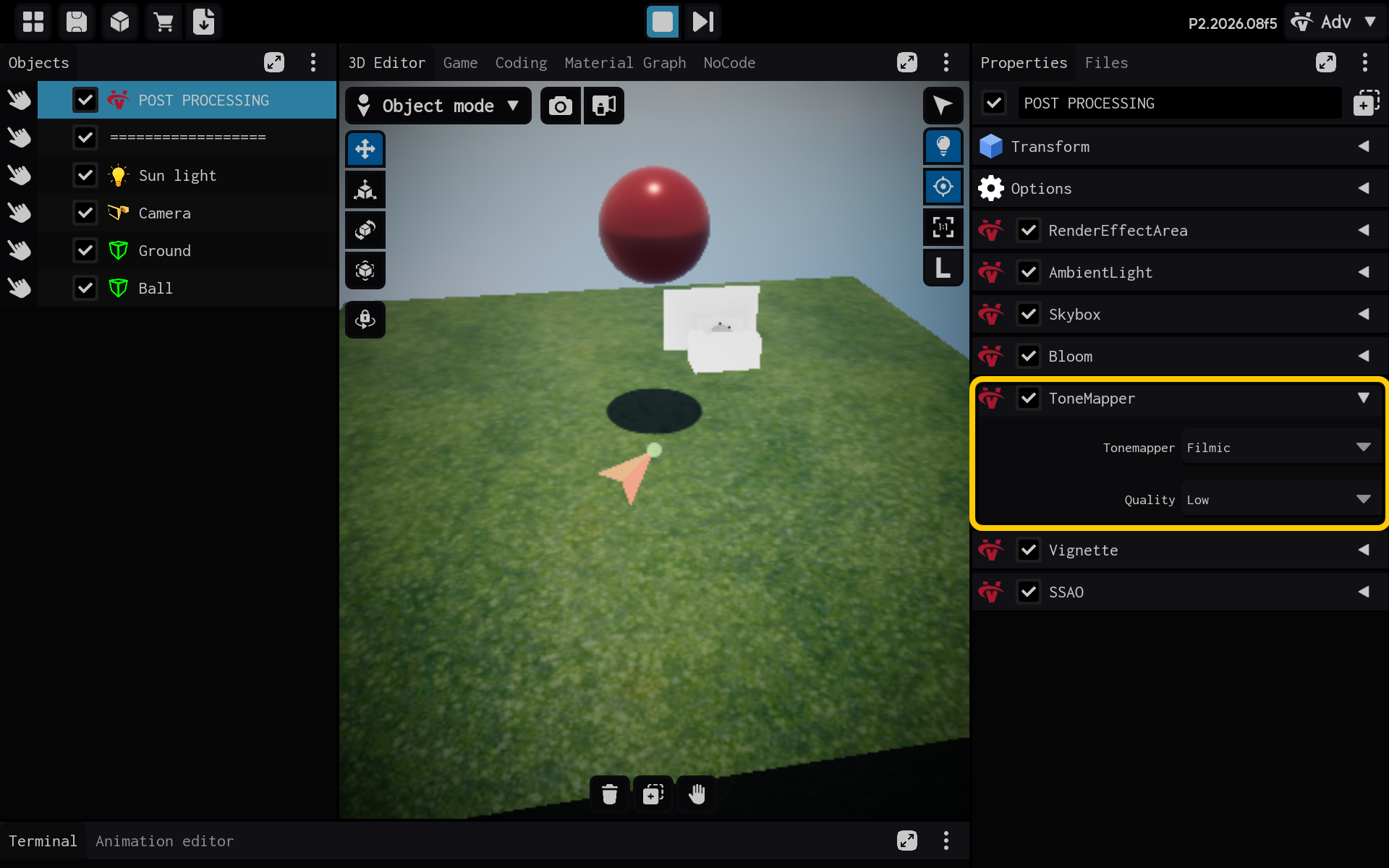This screenshot has width=1389, height=868.
Task: Toggle Sun light visibility checkbox
Action: point(85,175)
